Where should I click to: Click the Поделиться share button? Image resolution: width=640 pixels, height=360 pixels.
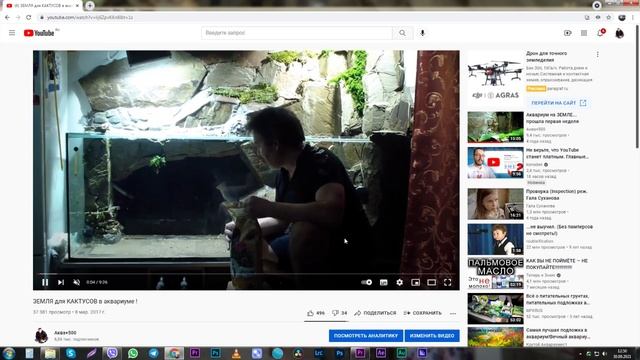point(375,313)
